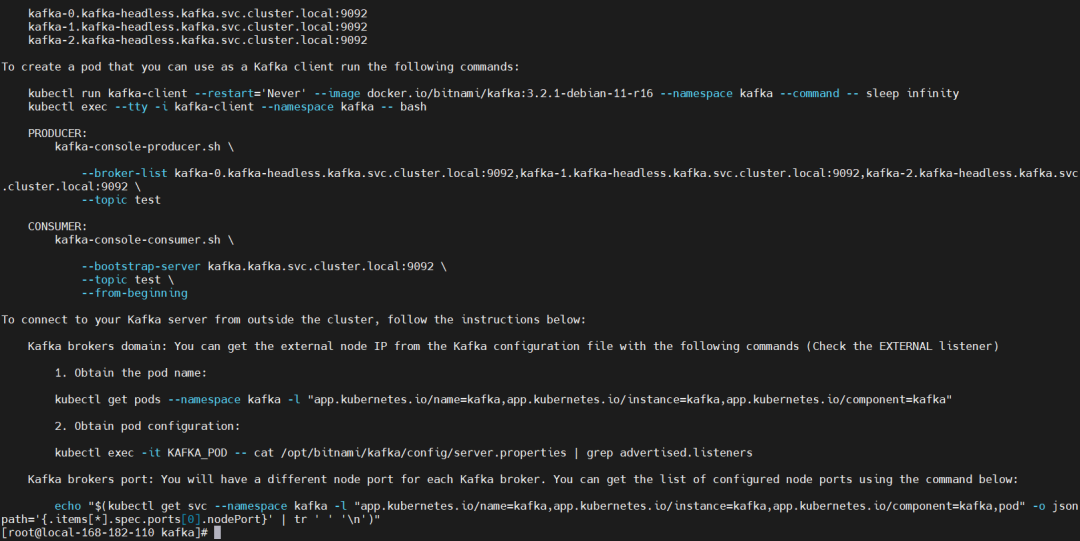Click the 'kubectl exec --tty -i kafka-client' line
This screenshot has width=1080, height=541.
(x=227, y=107)
